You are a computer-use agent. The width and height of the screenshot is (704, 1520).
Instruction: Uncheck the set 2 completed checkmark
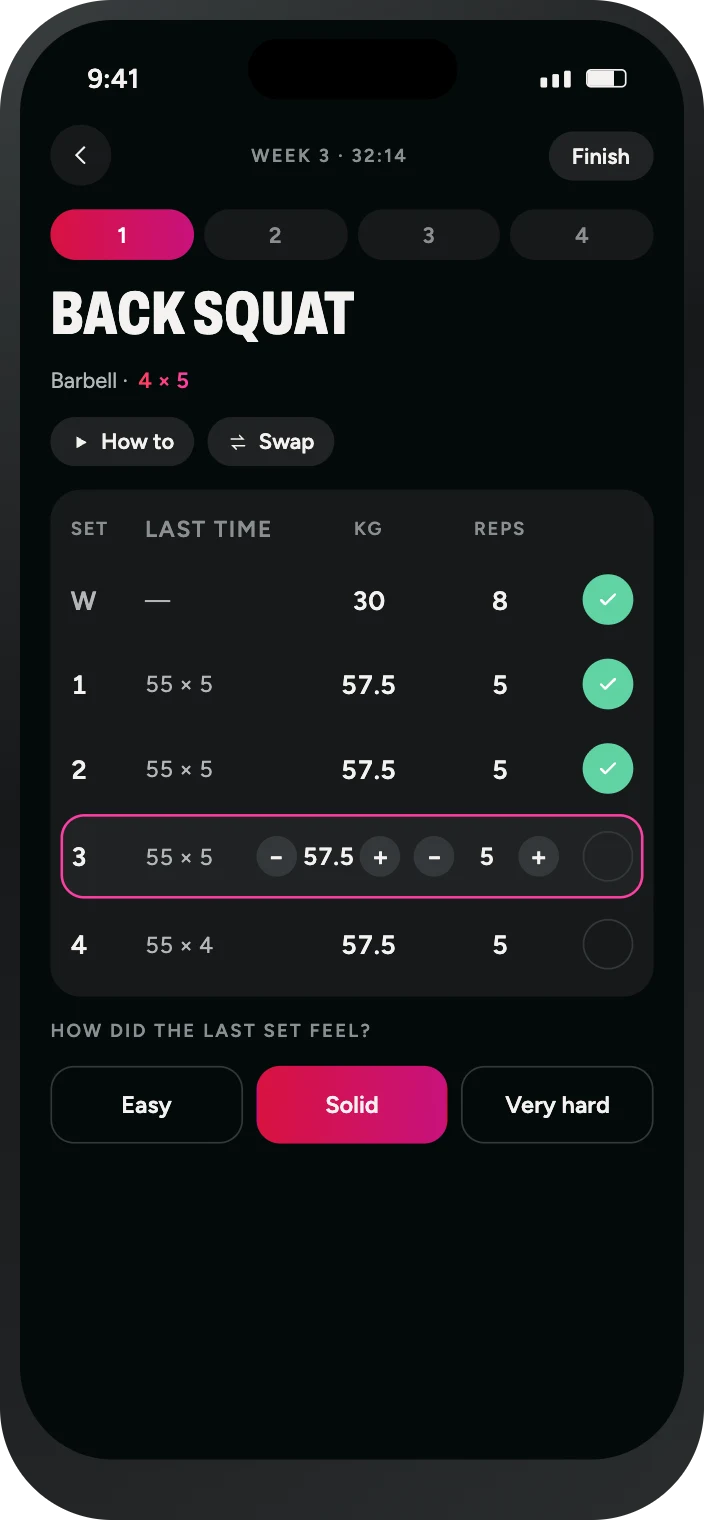[x=608, y=769]
